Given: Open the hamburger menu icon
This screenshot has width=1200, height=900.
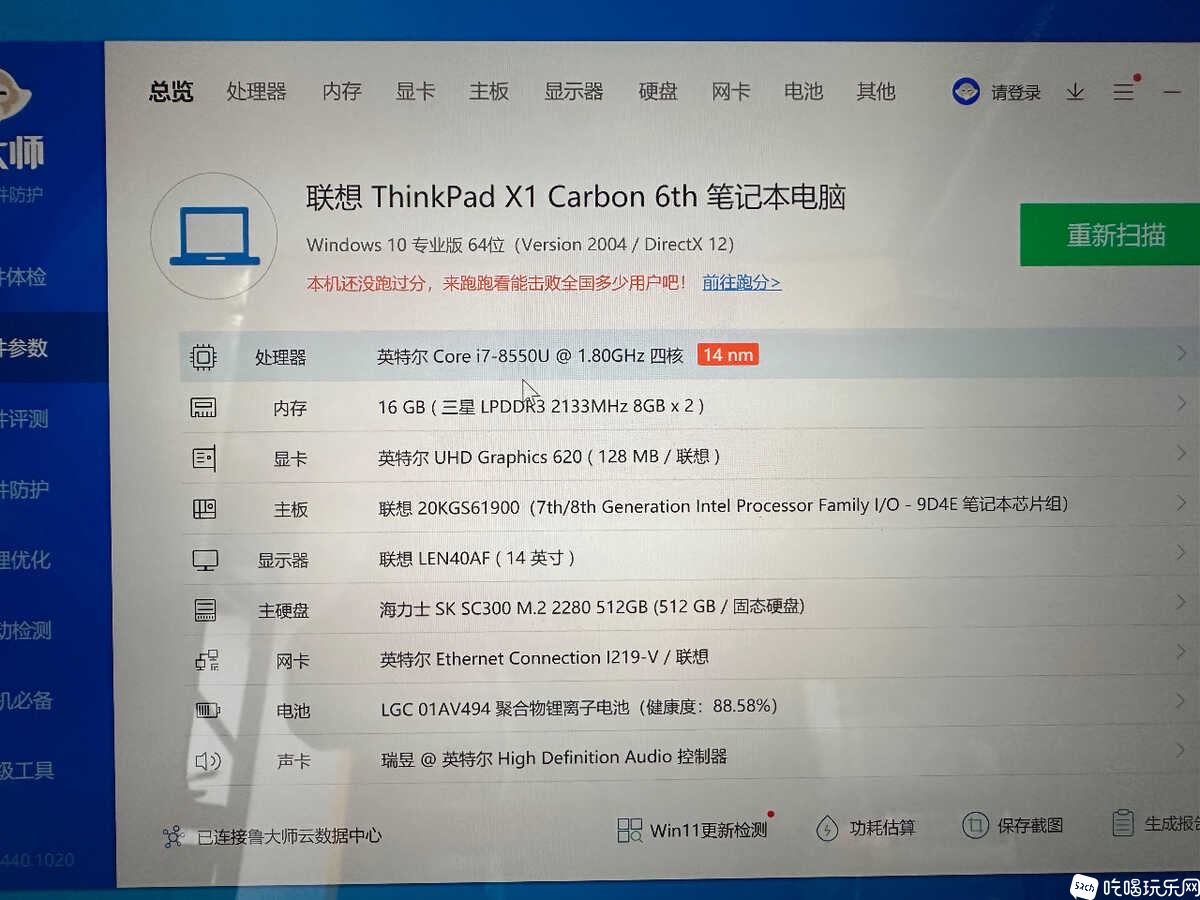Looking at the screenshot, I should (x=1123, y=92).
